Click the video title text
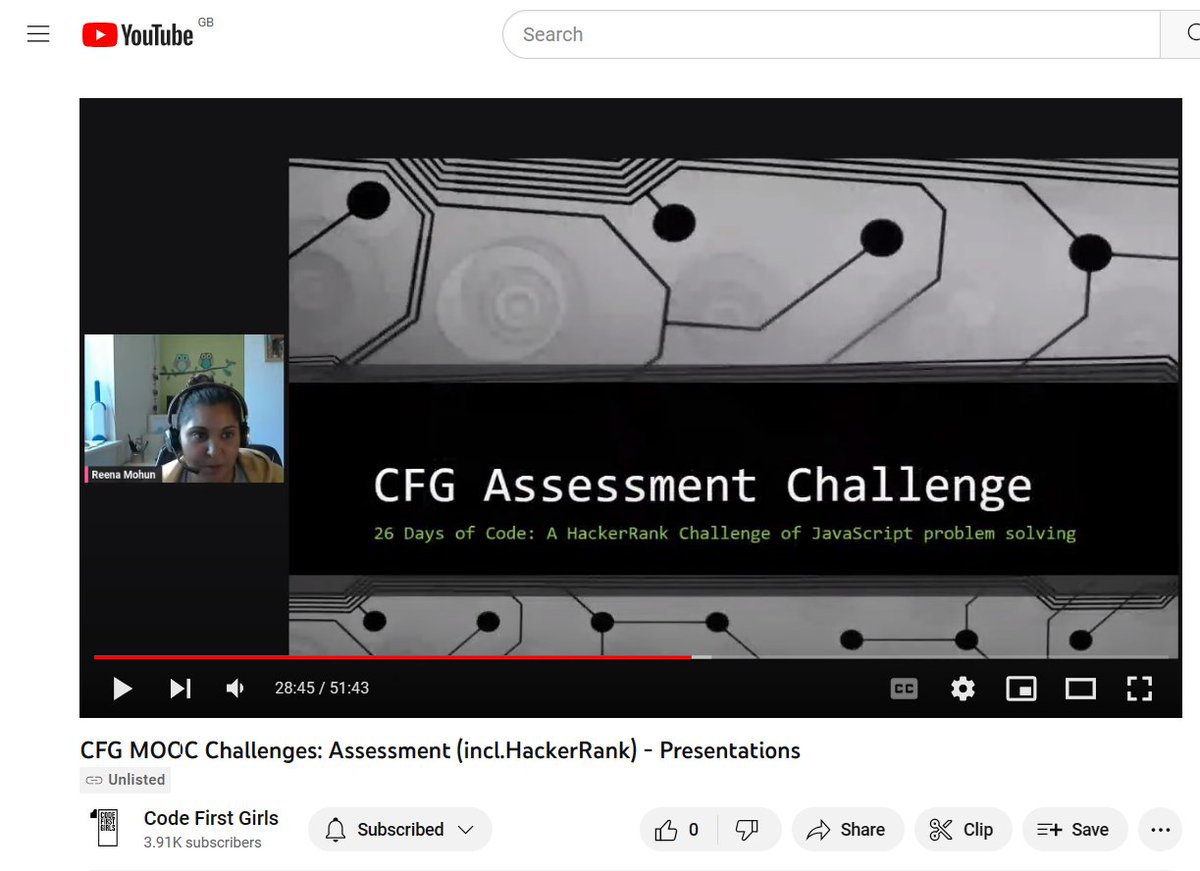The image size is (1200, 871). point(440,750)
